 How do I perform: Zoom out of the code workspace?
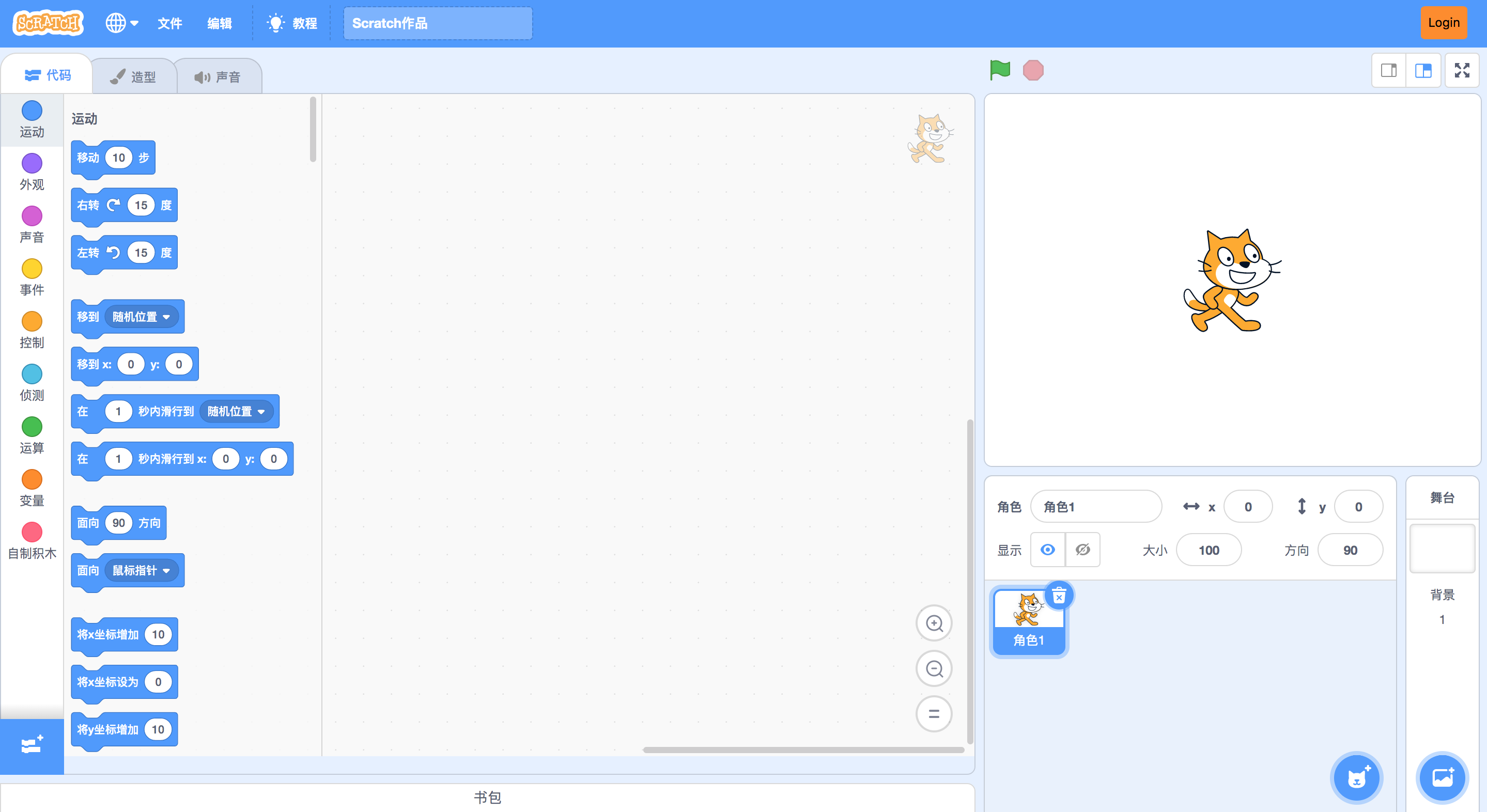[934, 668]
